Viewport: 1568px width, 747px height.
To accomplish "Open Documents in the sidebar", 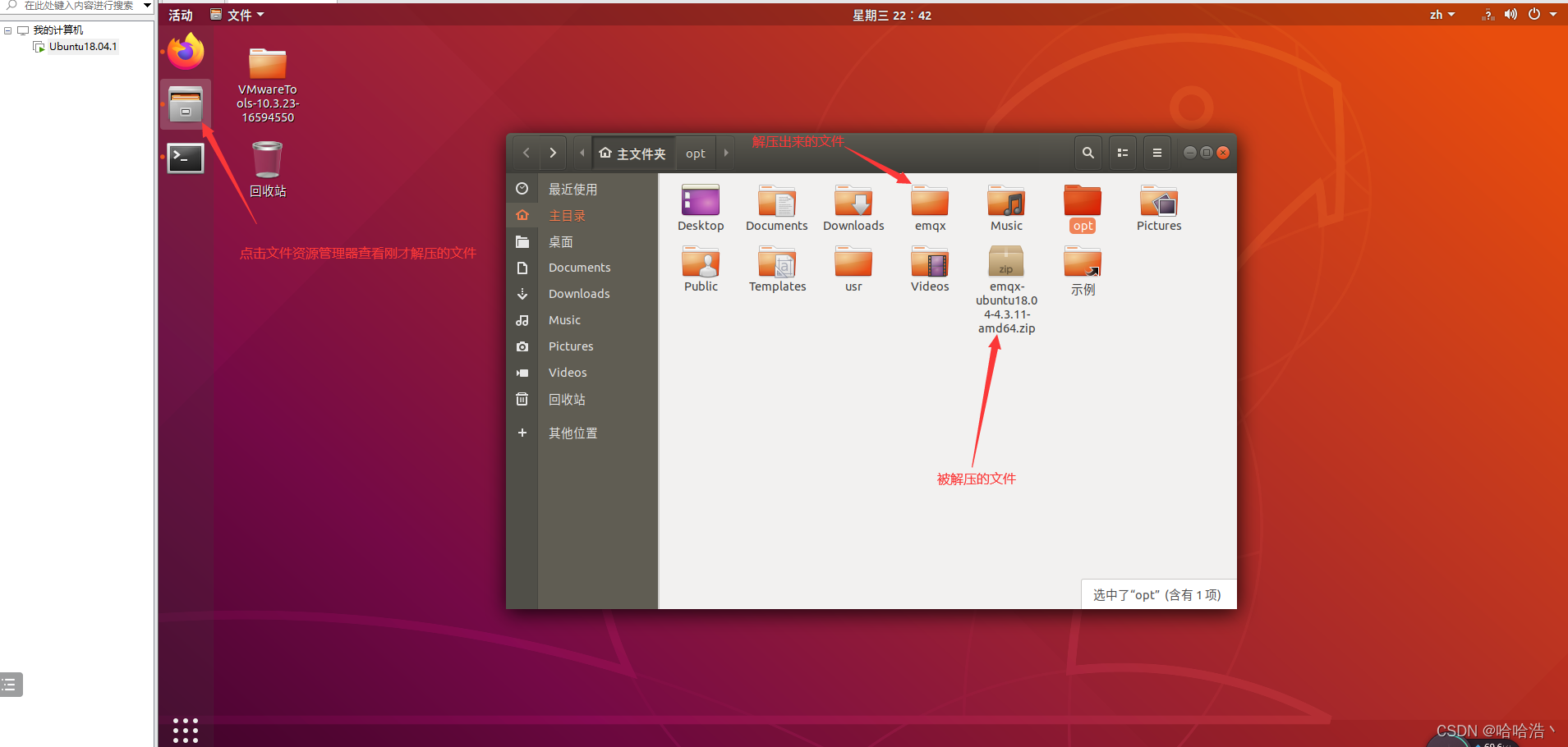I will [x=582, y=268].
